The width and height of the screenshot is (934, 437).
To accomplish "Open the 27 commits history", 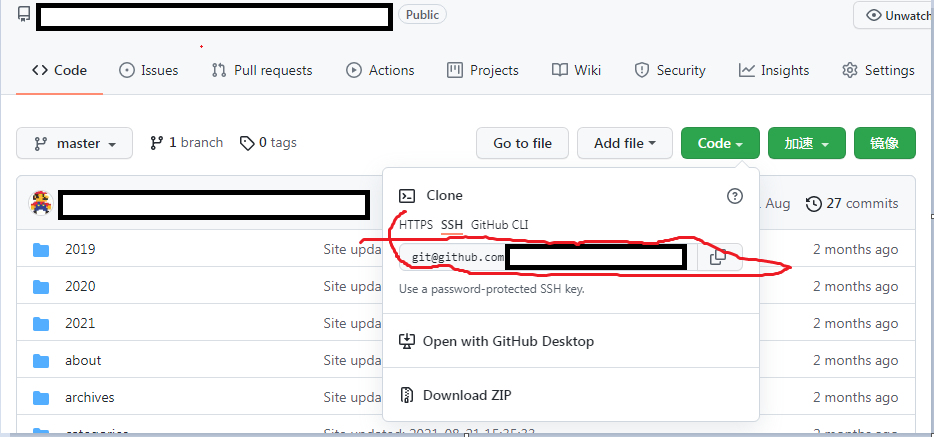I will point(852,204).
